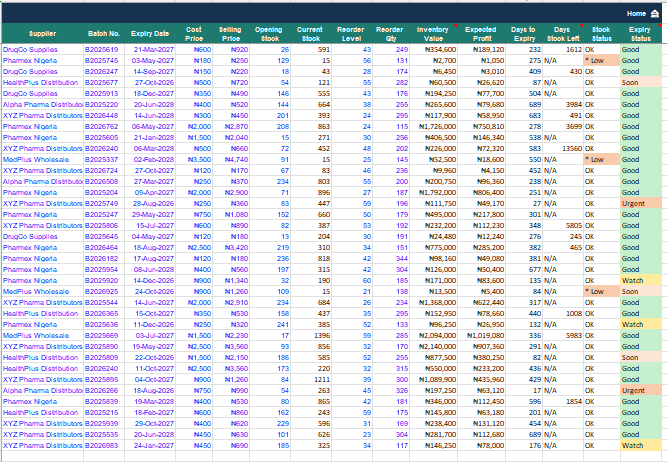667x462 pixels.
Task: Select current stock 1211 cell
Action: [x=310, y=380]
